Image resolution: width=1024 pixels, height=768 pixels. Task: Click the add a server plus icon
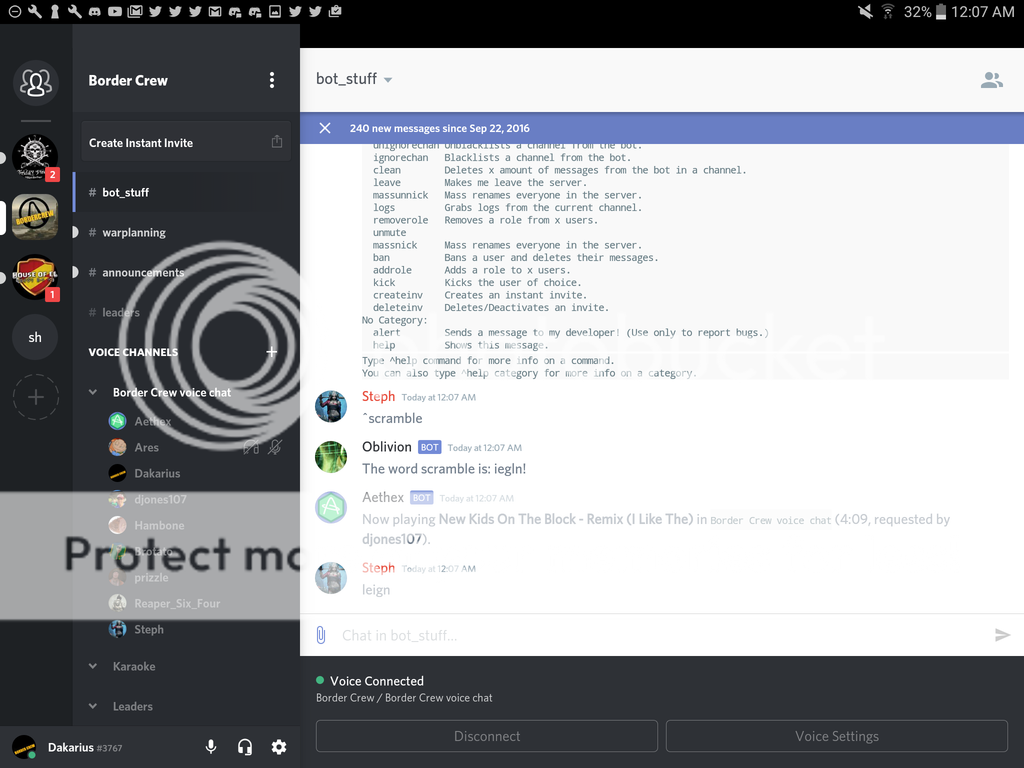(35, 397)
